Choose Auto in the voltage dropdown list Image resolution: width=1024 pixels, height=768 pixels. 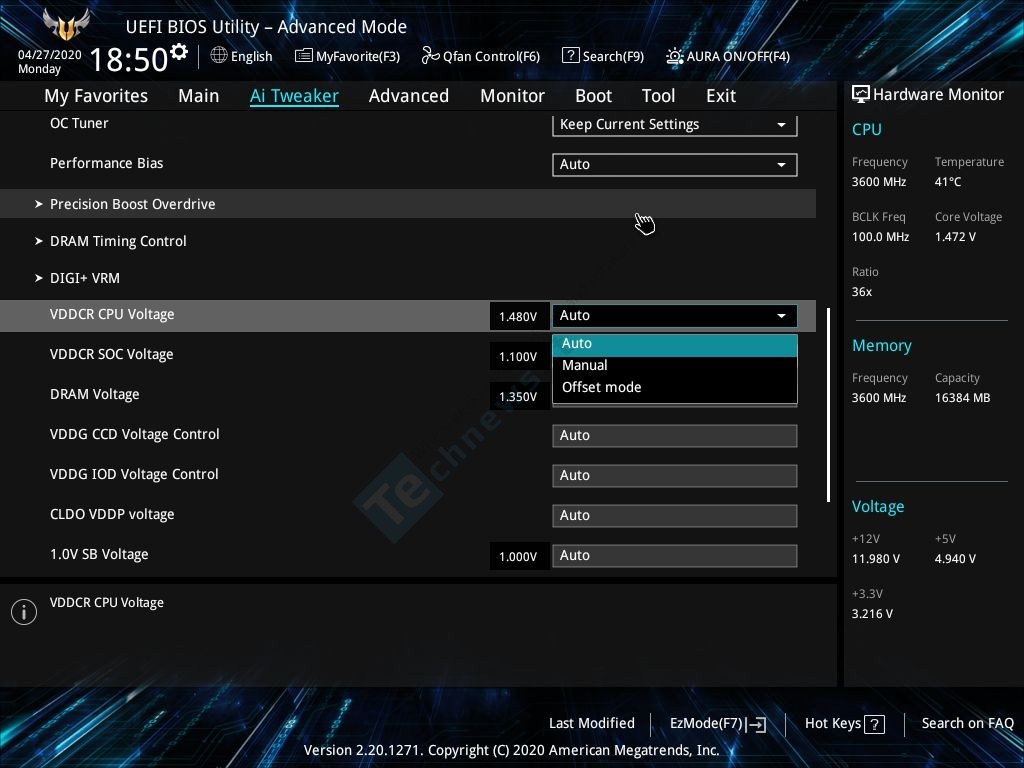(675, 344)
